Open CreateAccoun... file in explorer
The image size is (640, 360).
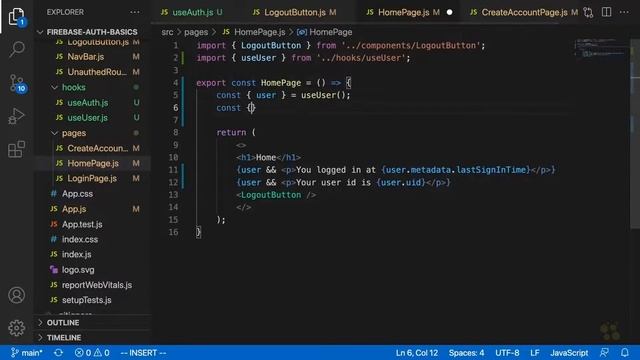(x=98, y=148)
